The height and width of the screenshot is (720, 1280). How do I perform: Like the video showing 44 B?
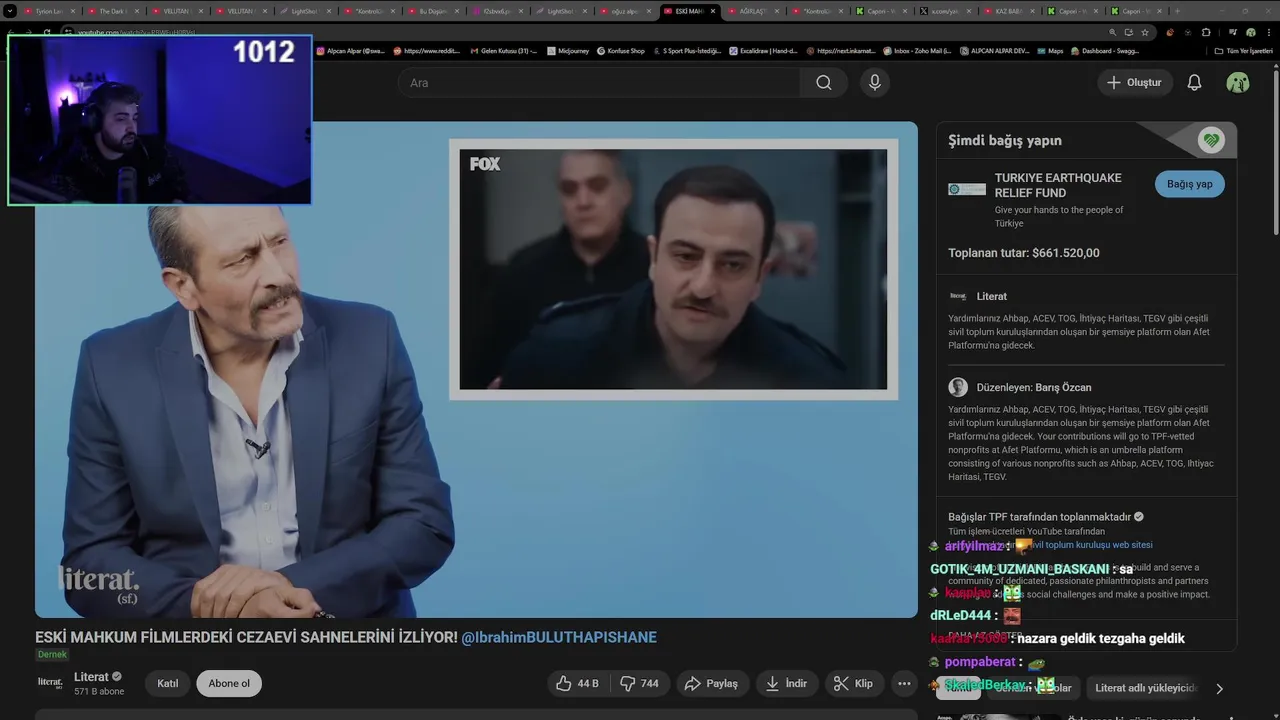click(577, 684)
